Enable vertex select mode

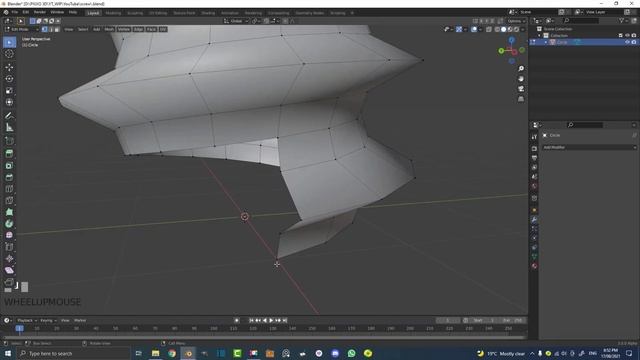44,29
